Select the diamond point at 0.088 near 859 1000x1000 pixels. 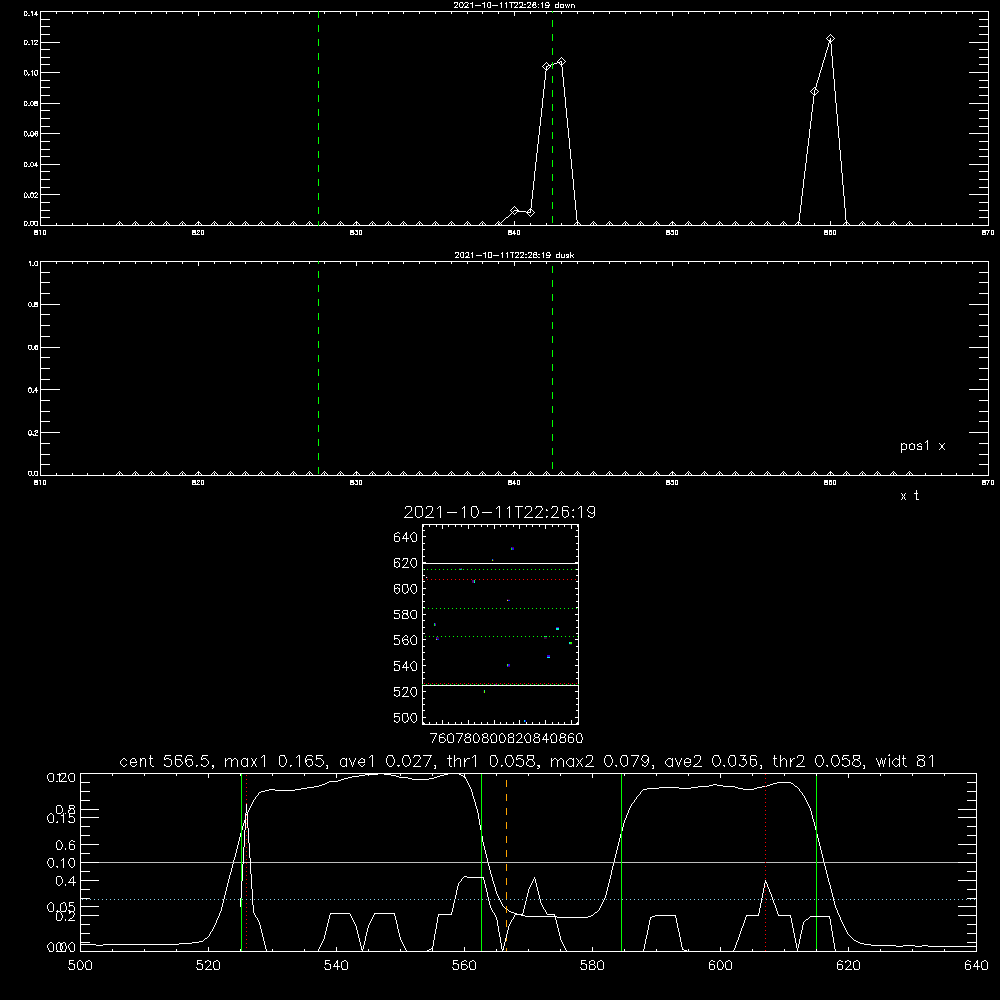pyautogui.click(x=814, y=92)
